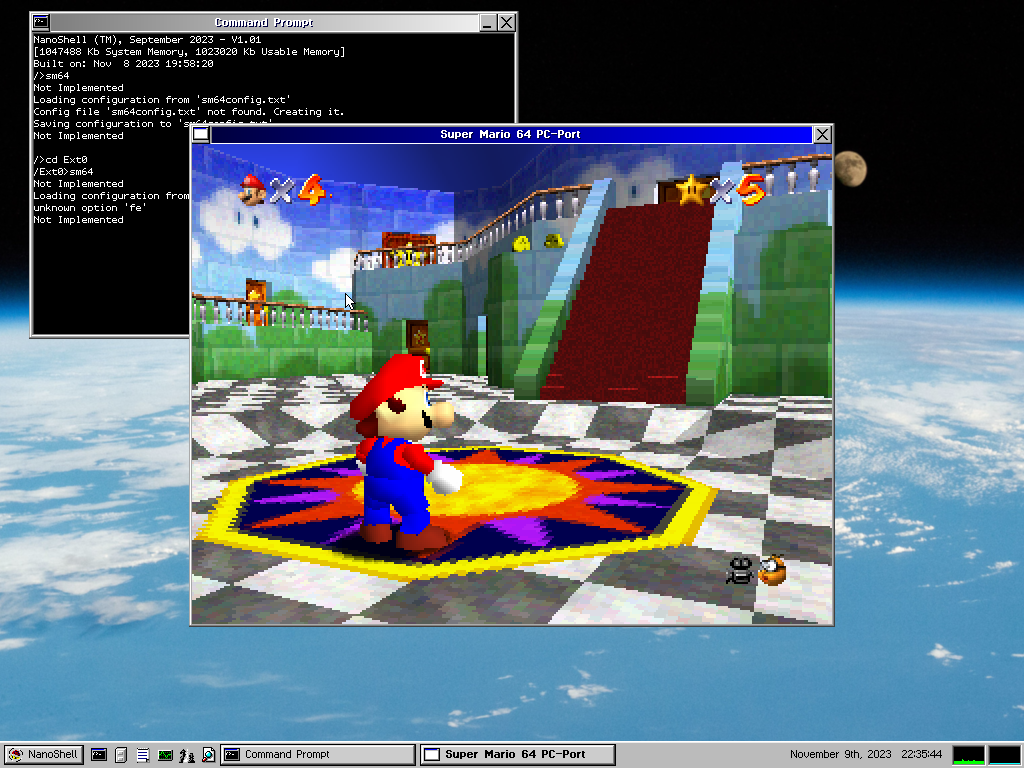Screen dimensions: 1024x768
Task: Click the system memory info line in terminal
Action: (x=189, y=52)
